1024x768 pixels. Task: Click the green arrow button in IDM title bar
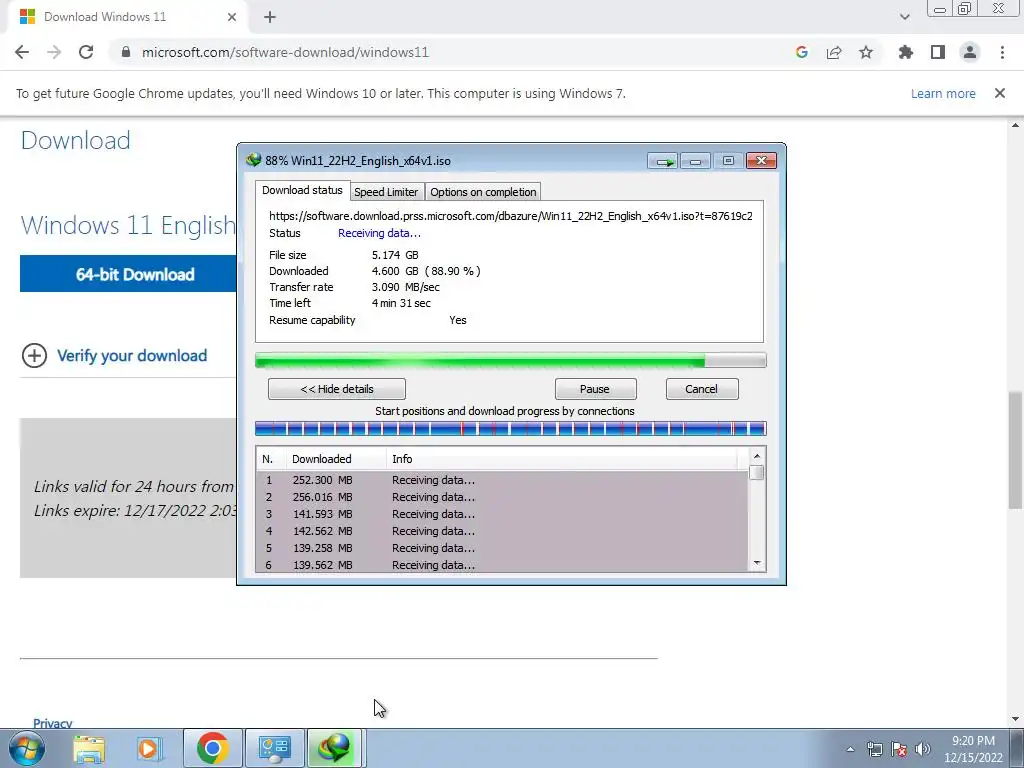coord(664,161)
